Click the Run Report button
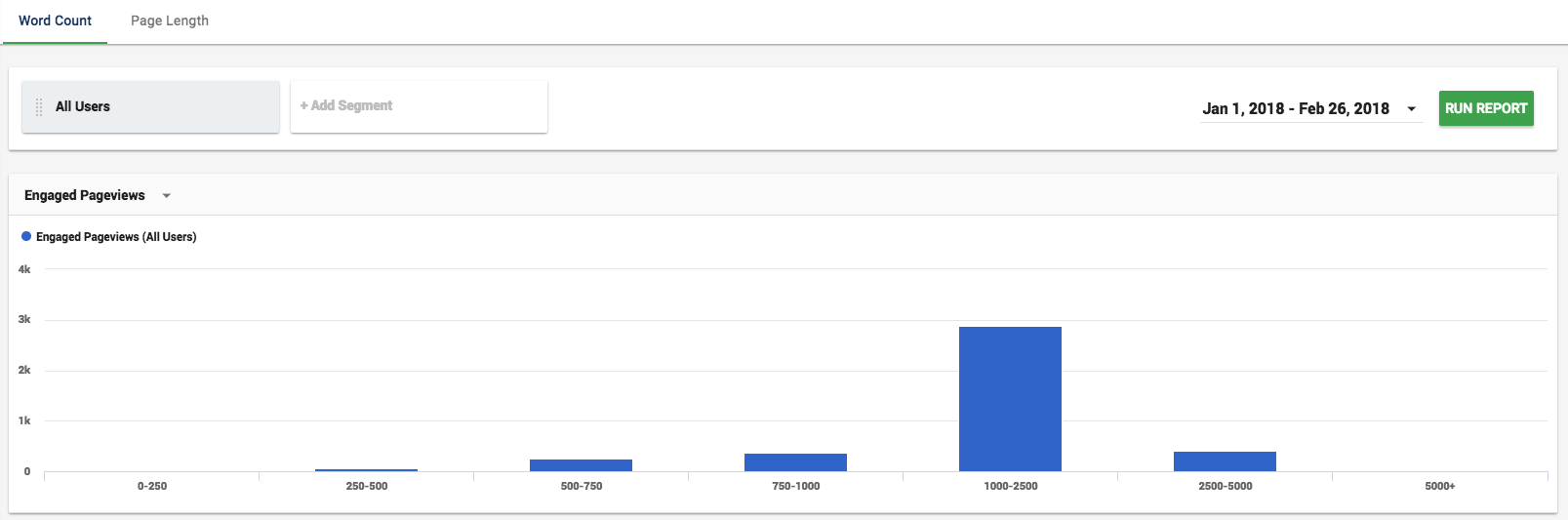 [x=1486, y=108]
